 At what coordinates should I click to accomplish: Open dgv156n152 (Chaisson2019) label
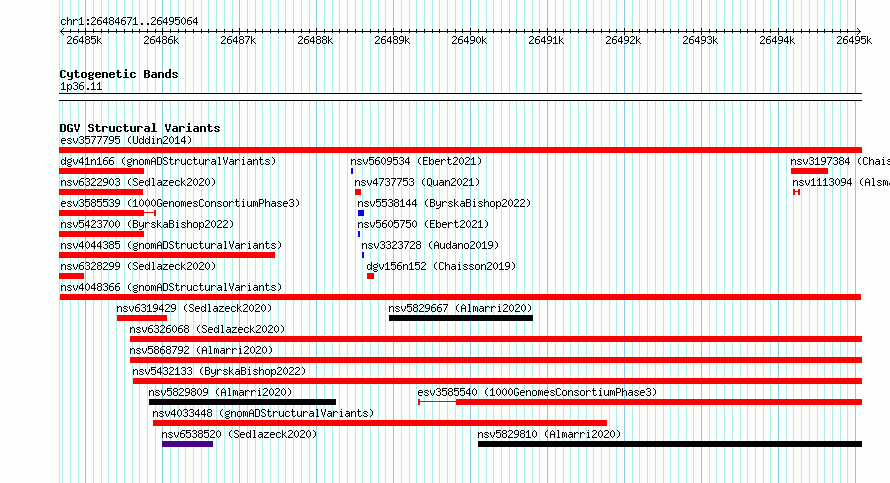pos(441,266)
